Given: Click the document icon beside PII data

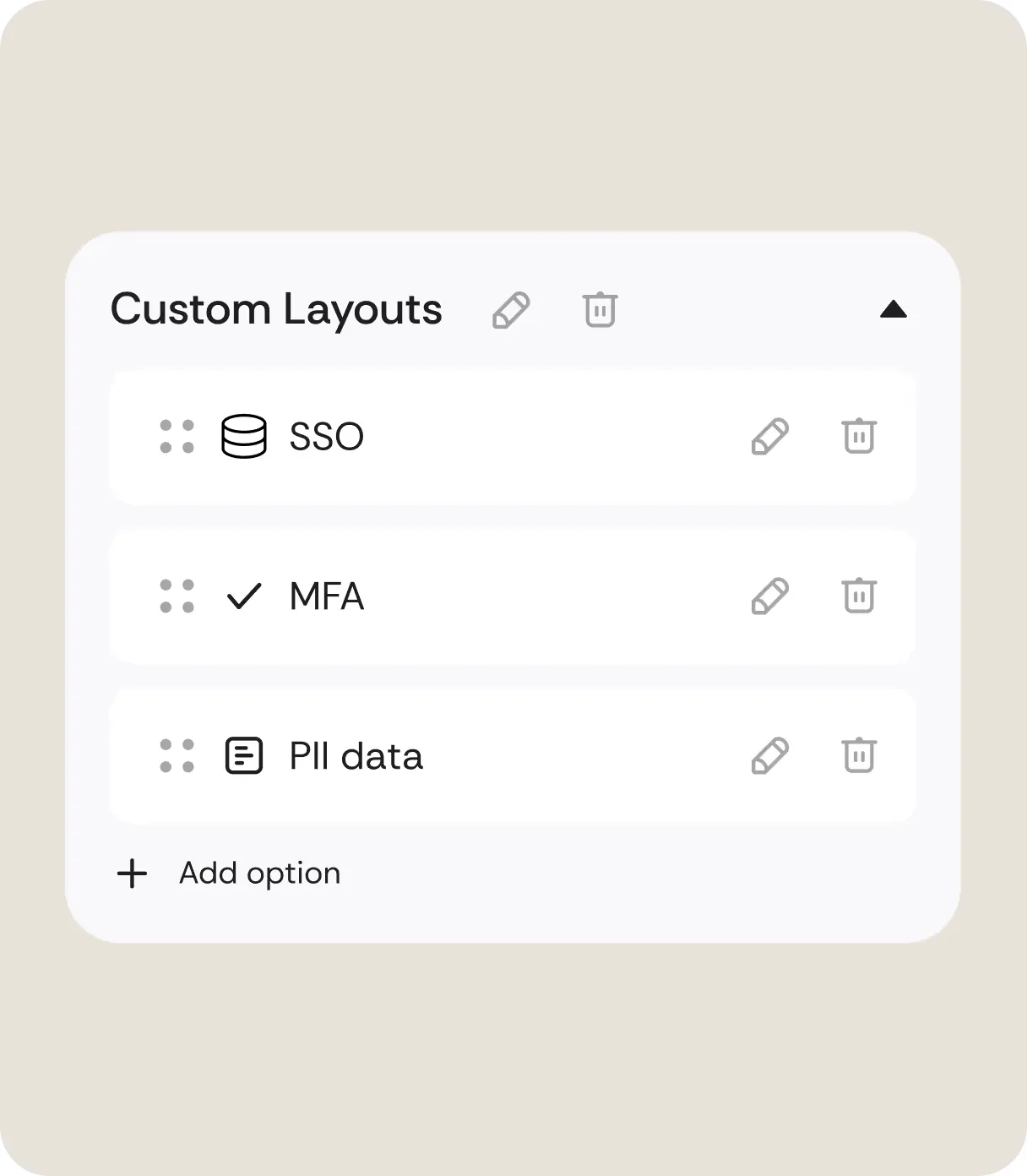Looking at the screenshot, I should tap(244, 756).
